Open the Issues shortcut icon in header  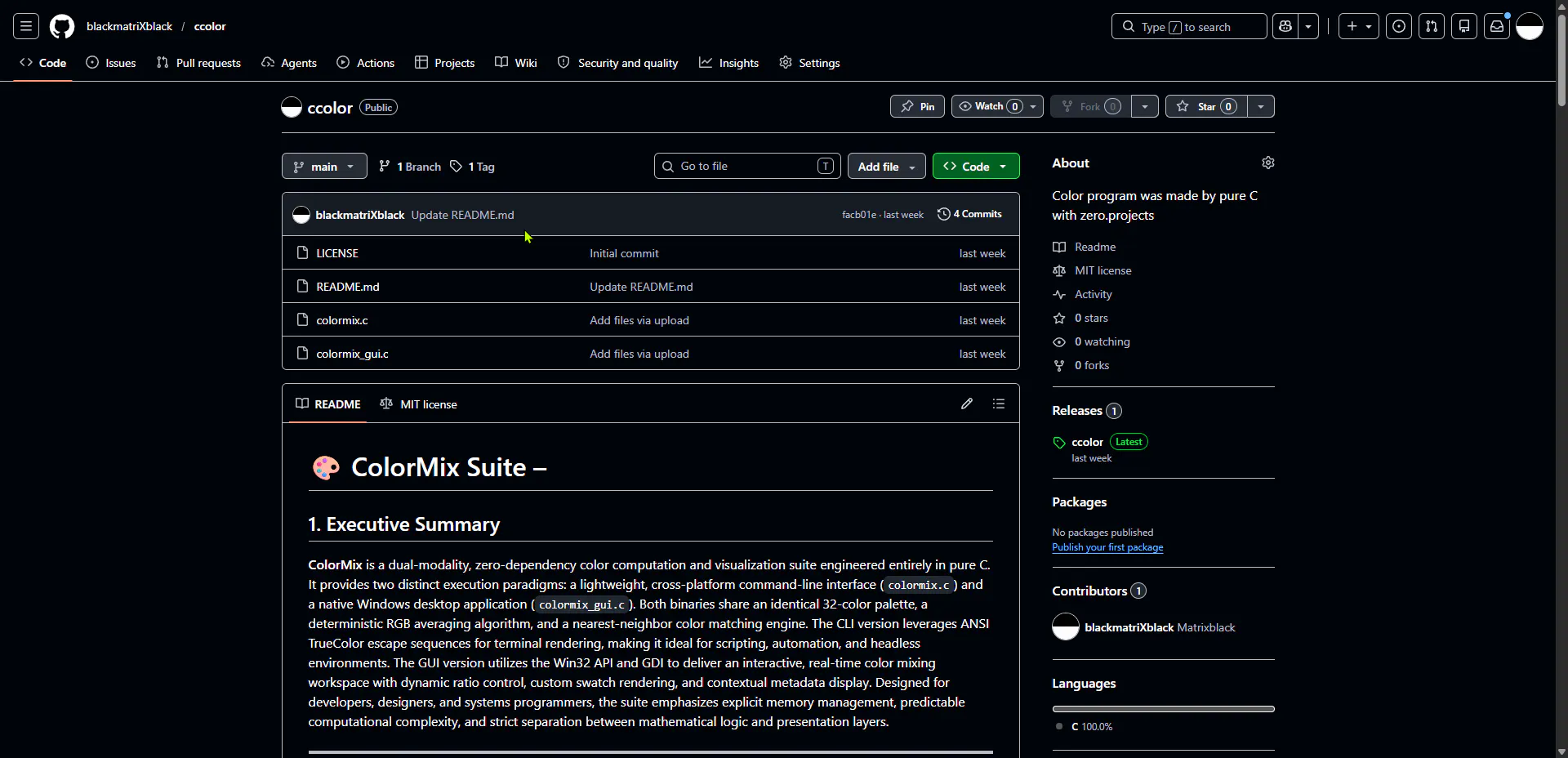tap(1399, 26)
